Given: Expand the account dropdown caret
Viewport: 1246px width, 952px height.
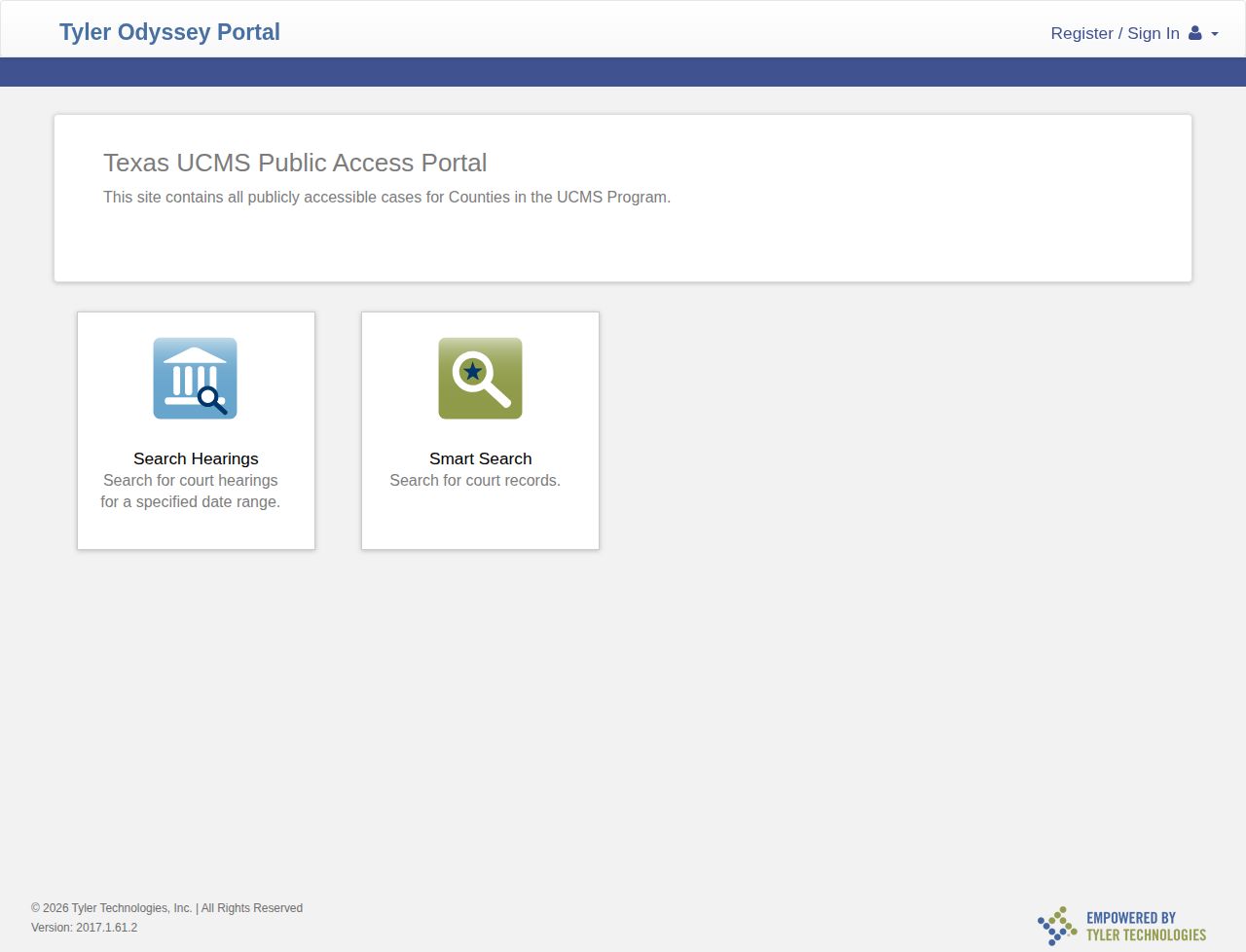Looking at the screenshot, I should coord(1215,34).
